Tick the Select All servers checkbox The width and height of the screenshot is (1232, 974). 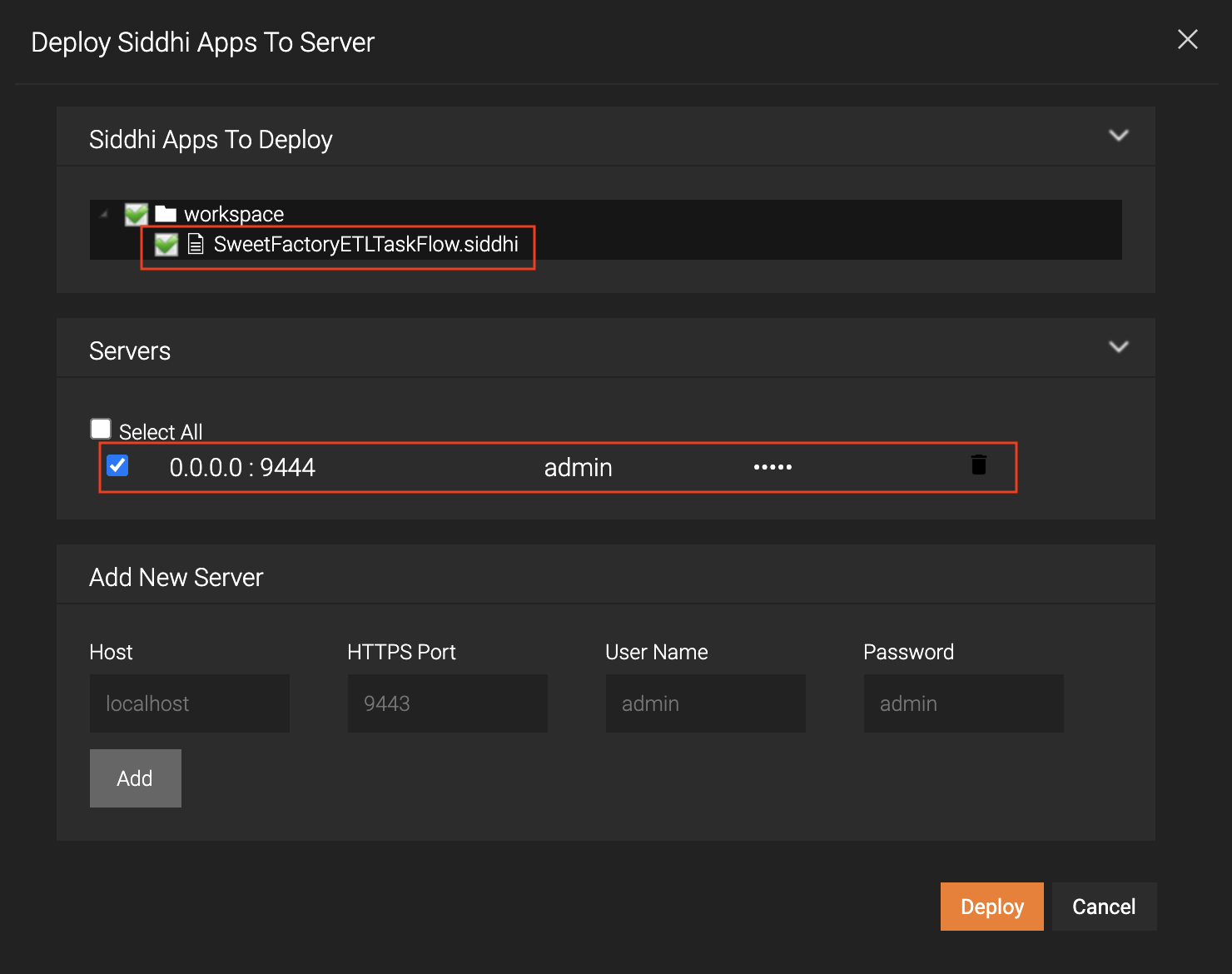tap(101, 429)
